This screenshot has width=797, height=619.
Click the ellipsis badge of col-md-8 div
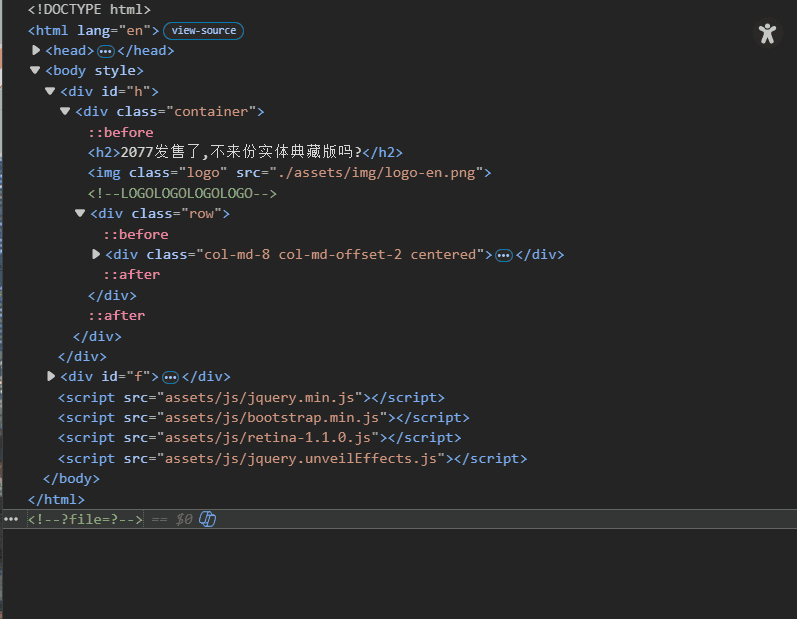pos(504,255)
